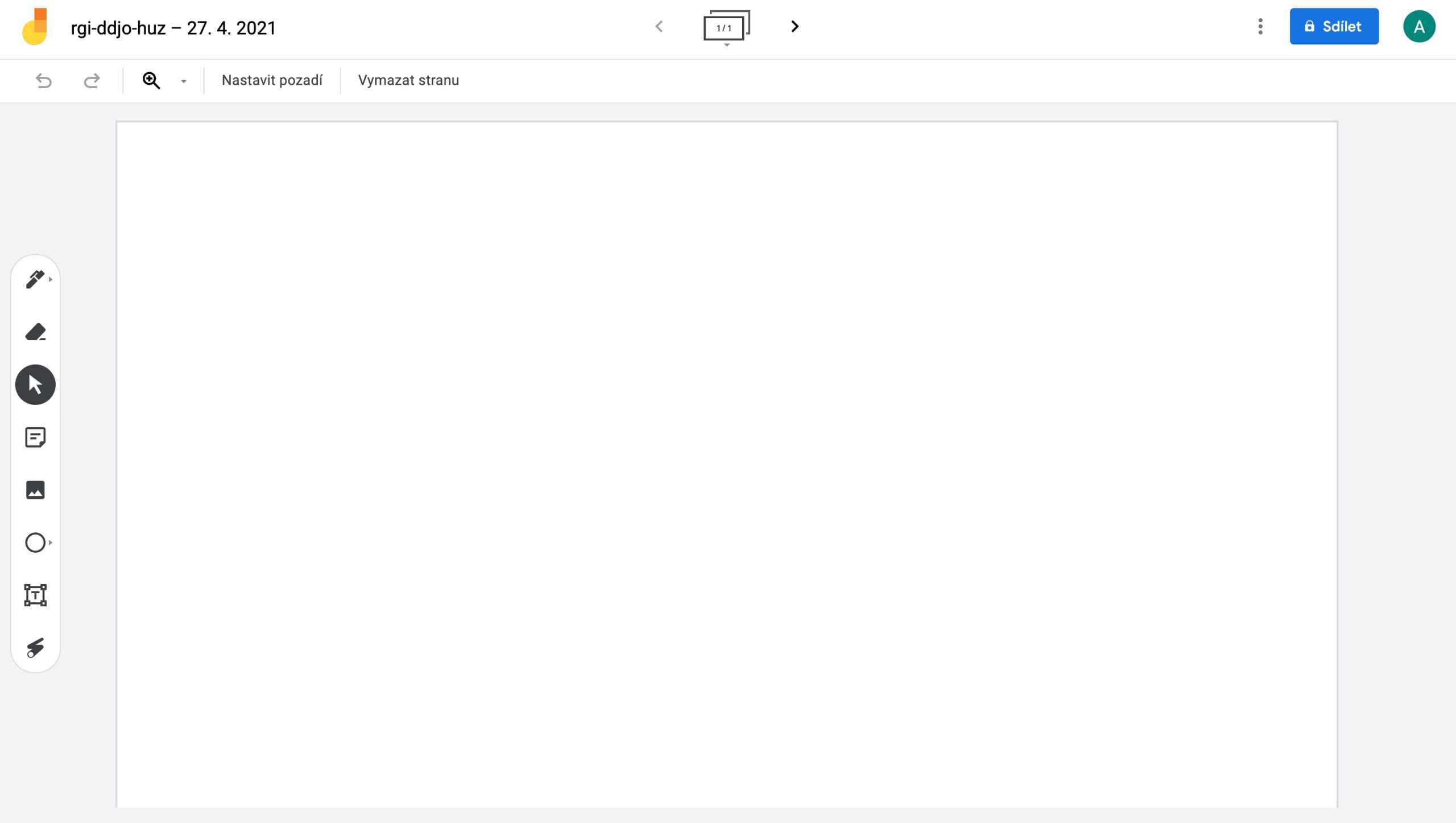The height and width of the screenshot is (823, 1456).
Task: Open Nastavit pozadí options
Action: point(272,80)
